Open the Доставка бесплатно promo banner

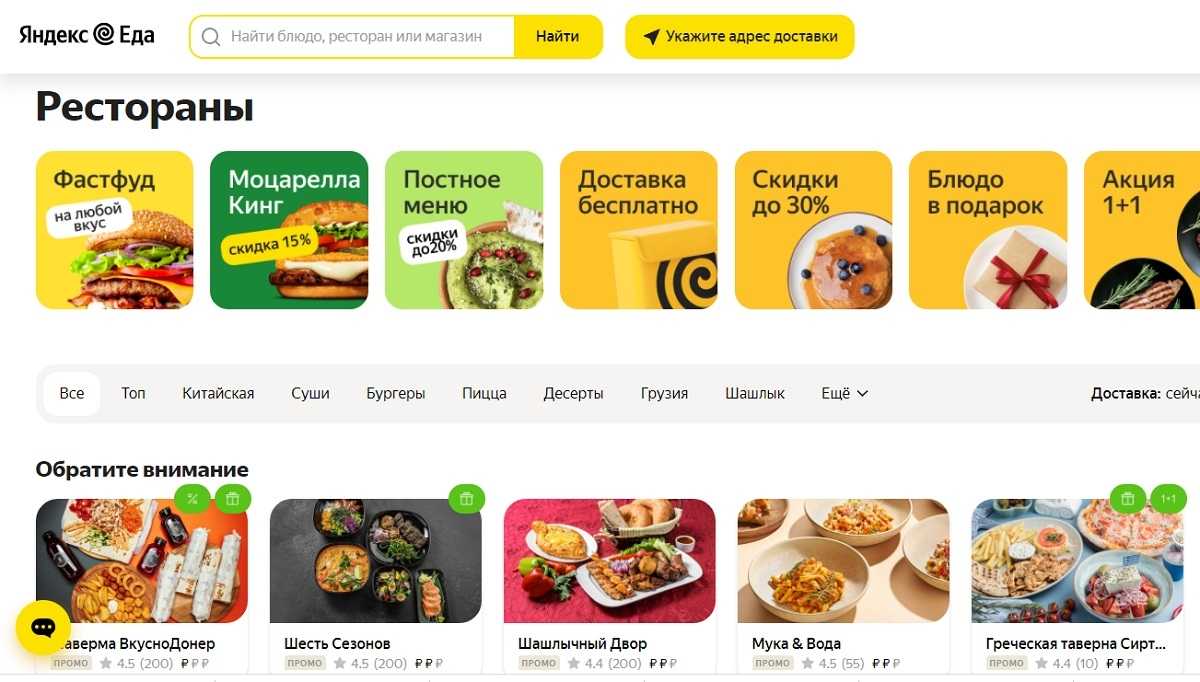(x=639, y=230)
